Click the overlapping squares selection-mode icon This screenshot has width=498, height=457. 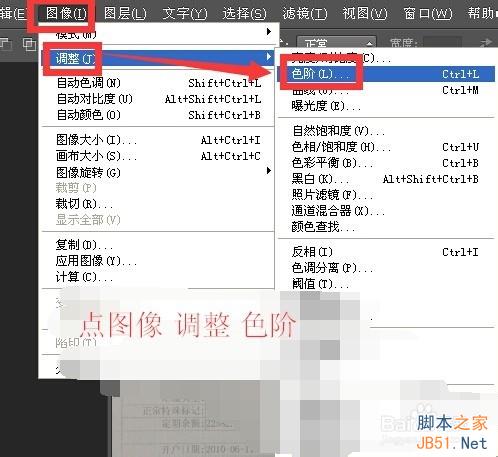(29, 44)
